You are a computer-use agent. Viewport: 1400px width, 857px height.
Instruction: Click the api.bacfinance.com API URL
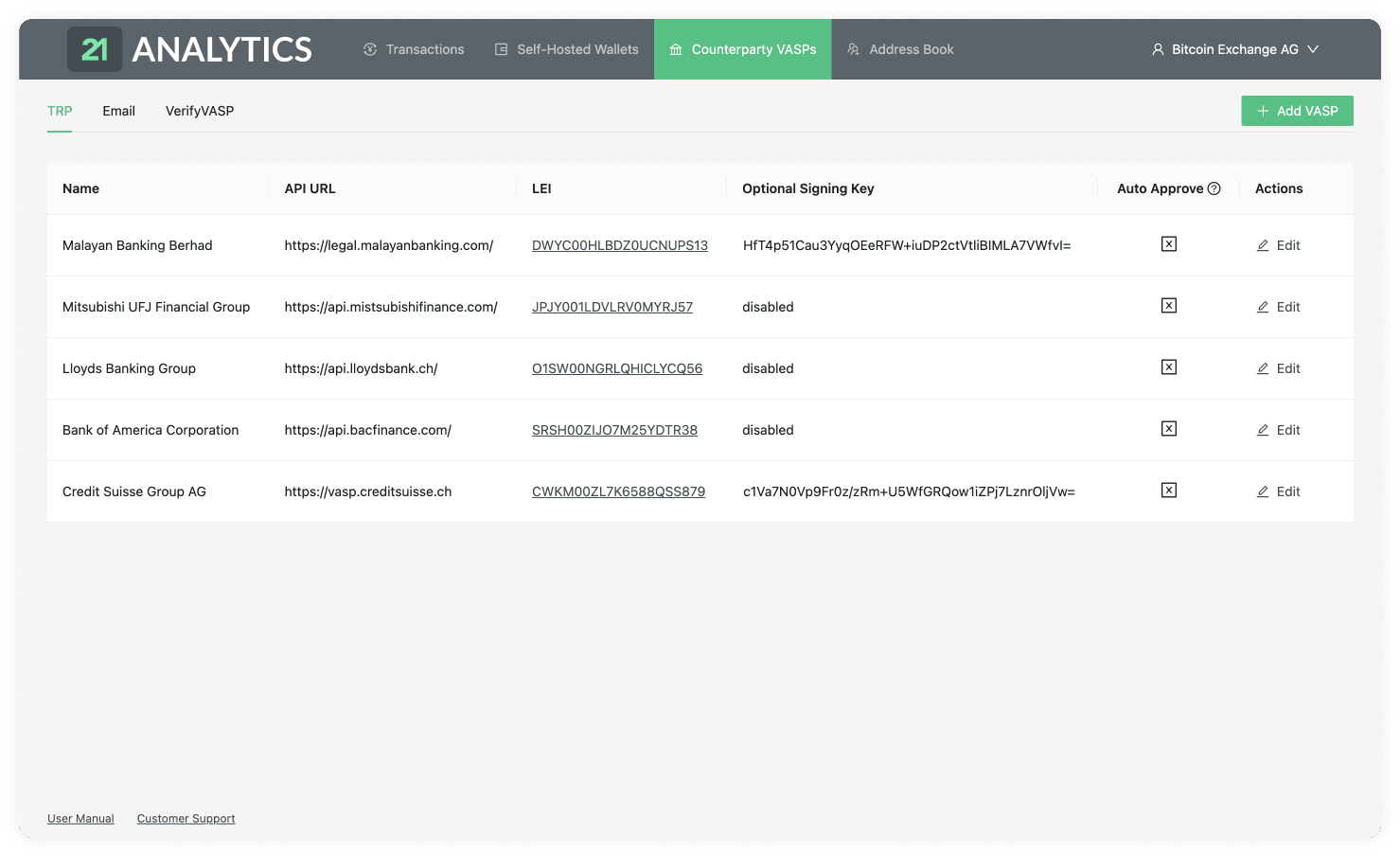(368, 430)
